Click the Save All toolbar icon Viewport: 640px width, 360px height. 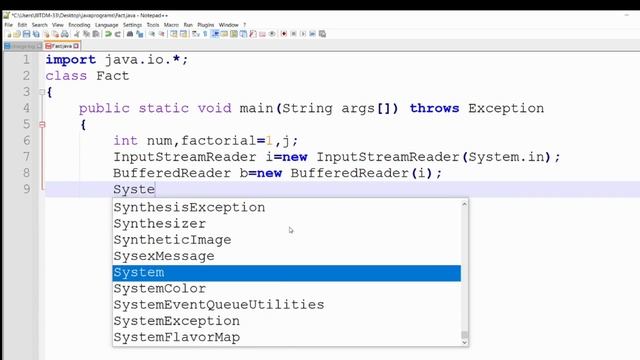click(36, 34)
